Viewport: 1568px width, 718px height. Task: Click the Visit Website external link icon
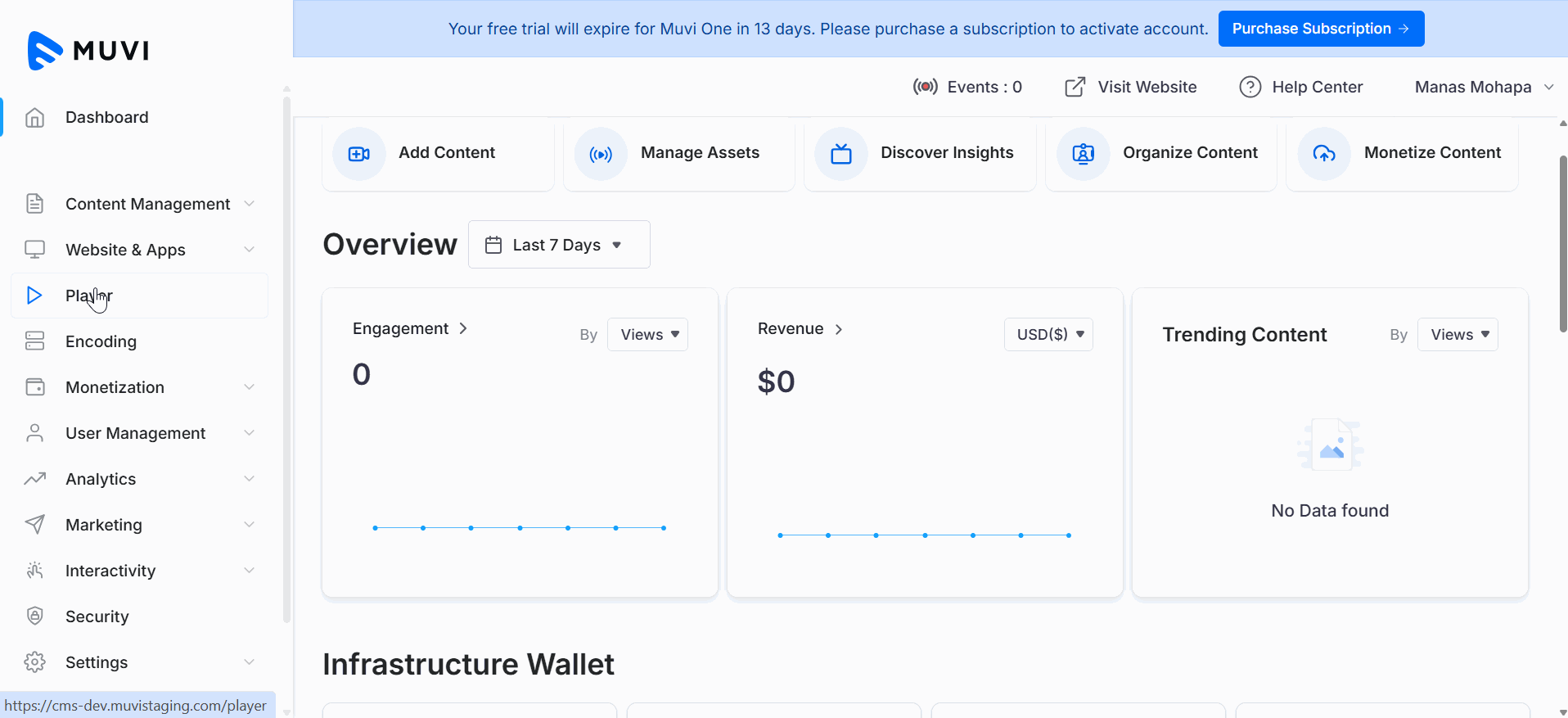tap(1075, 87)
